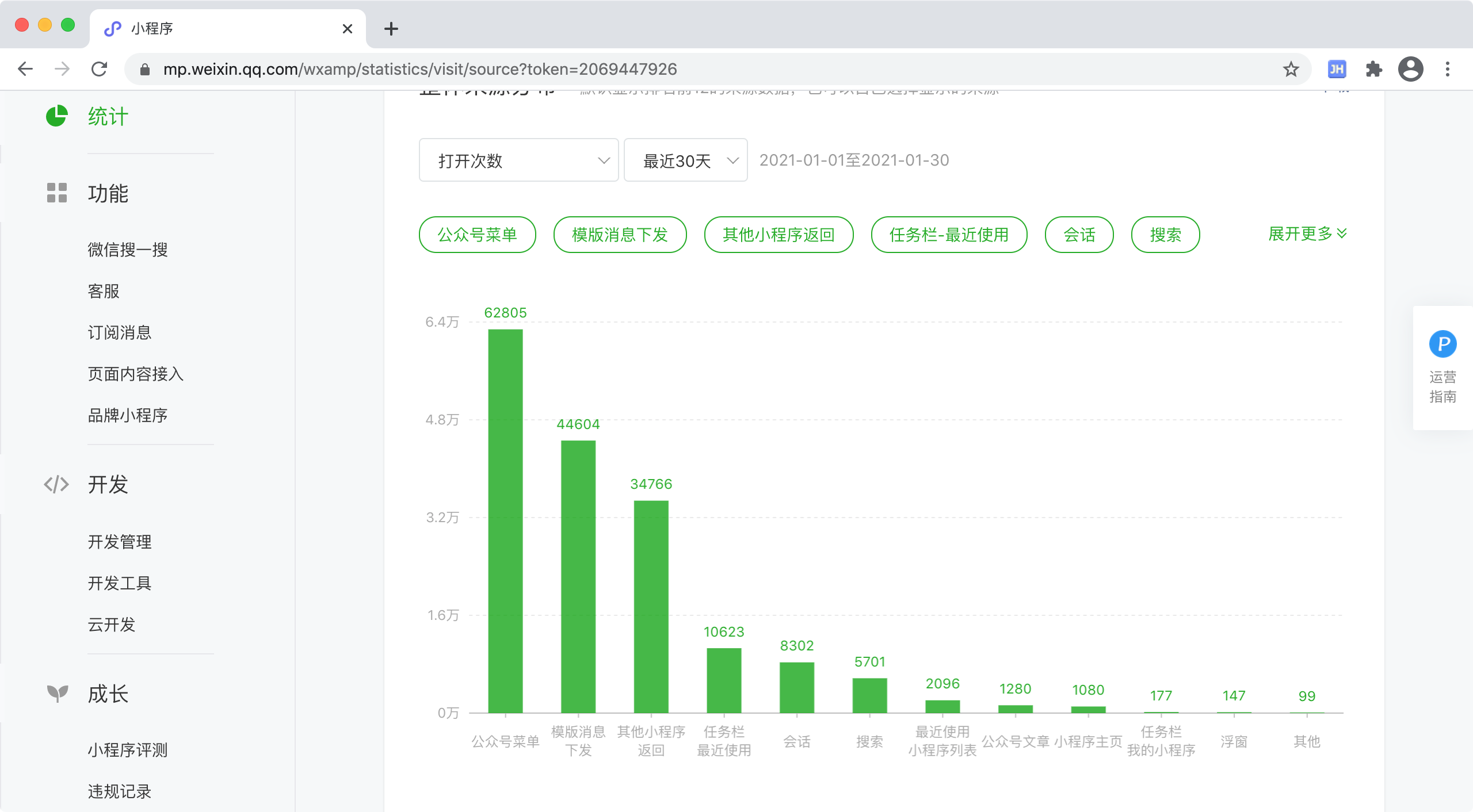The height and width of the screenshot is (812, 1473).
Task: Go to 小程序评测 sidebar link
Action: coord(128,750)
